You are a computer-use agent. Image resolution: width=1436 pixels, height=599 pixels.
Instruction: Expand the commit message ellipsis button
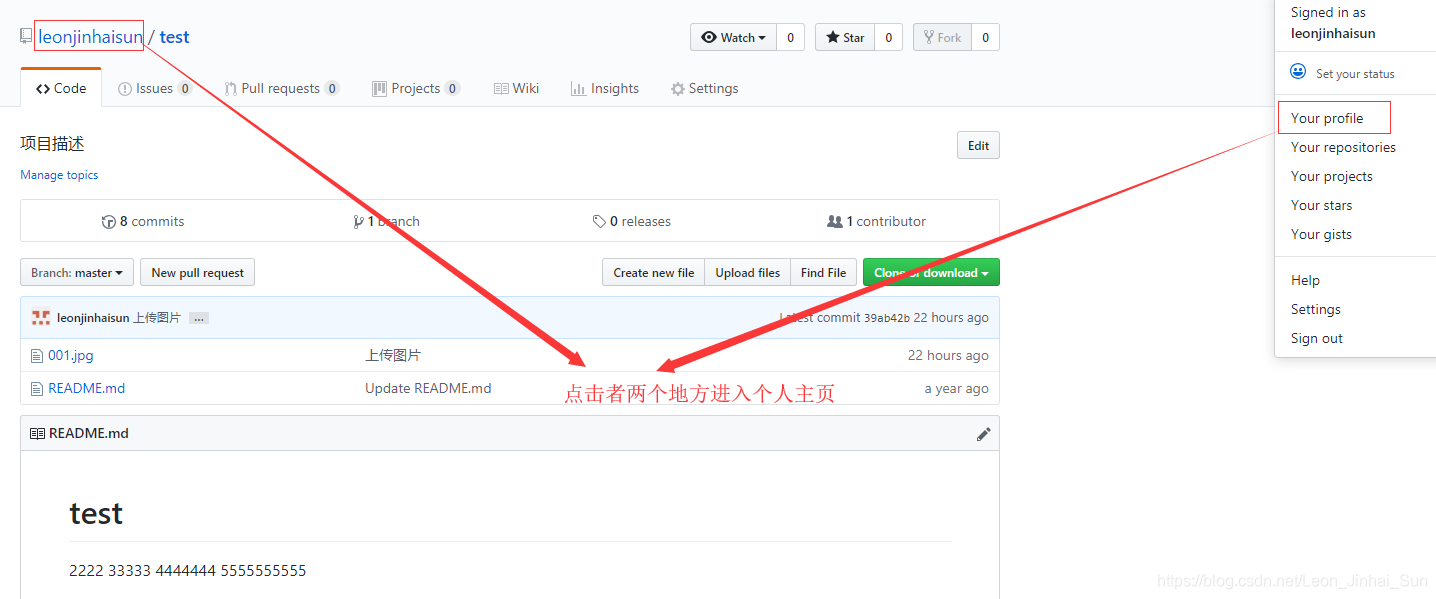(x=199, y=318)
